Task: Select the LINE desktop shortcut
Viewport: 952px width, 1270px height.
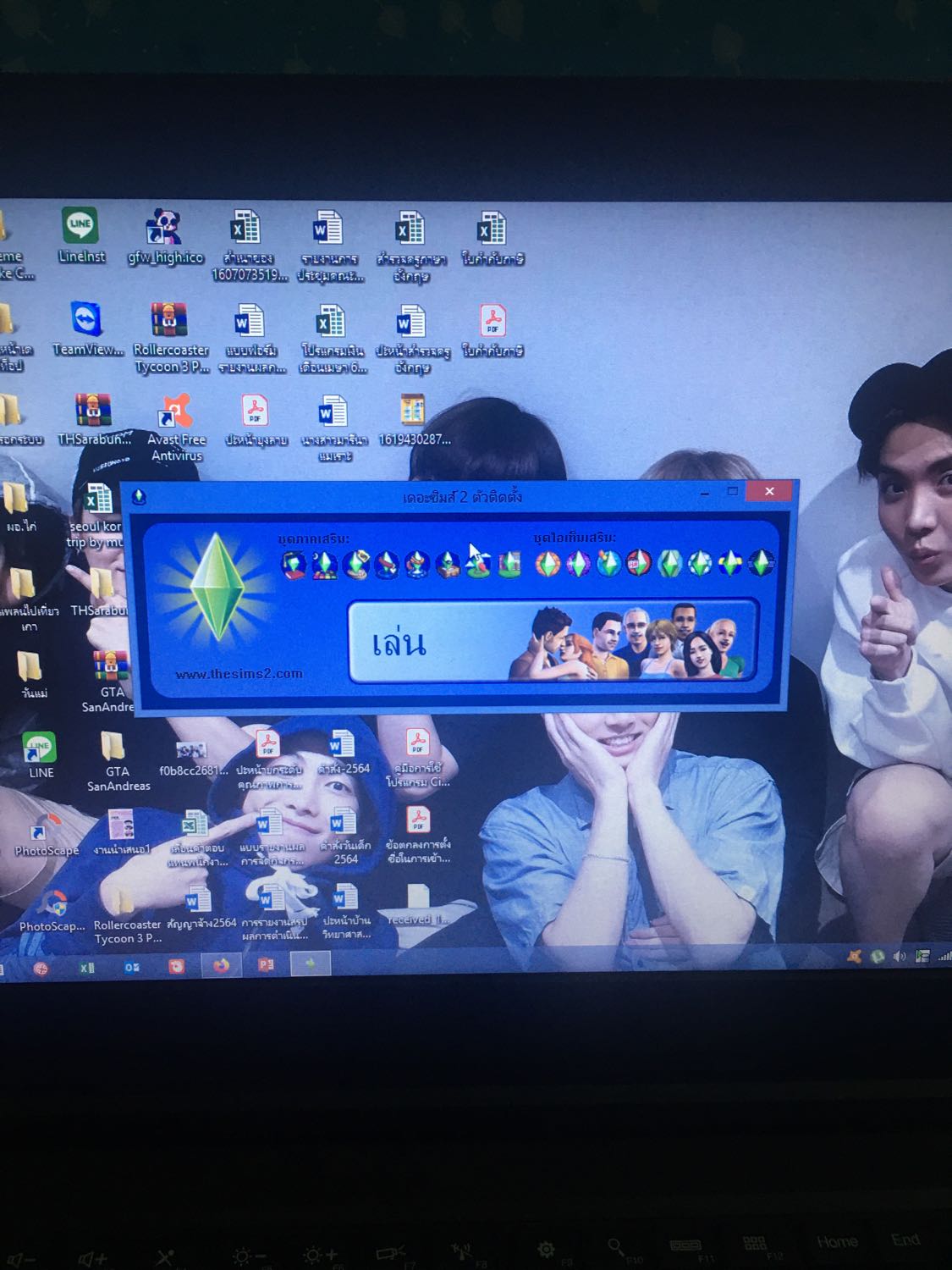Action: (40, 755)
